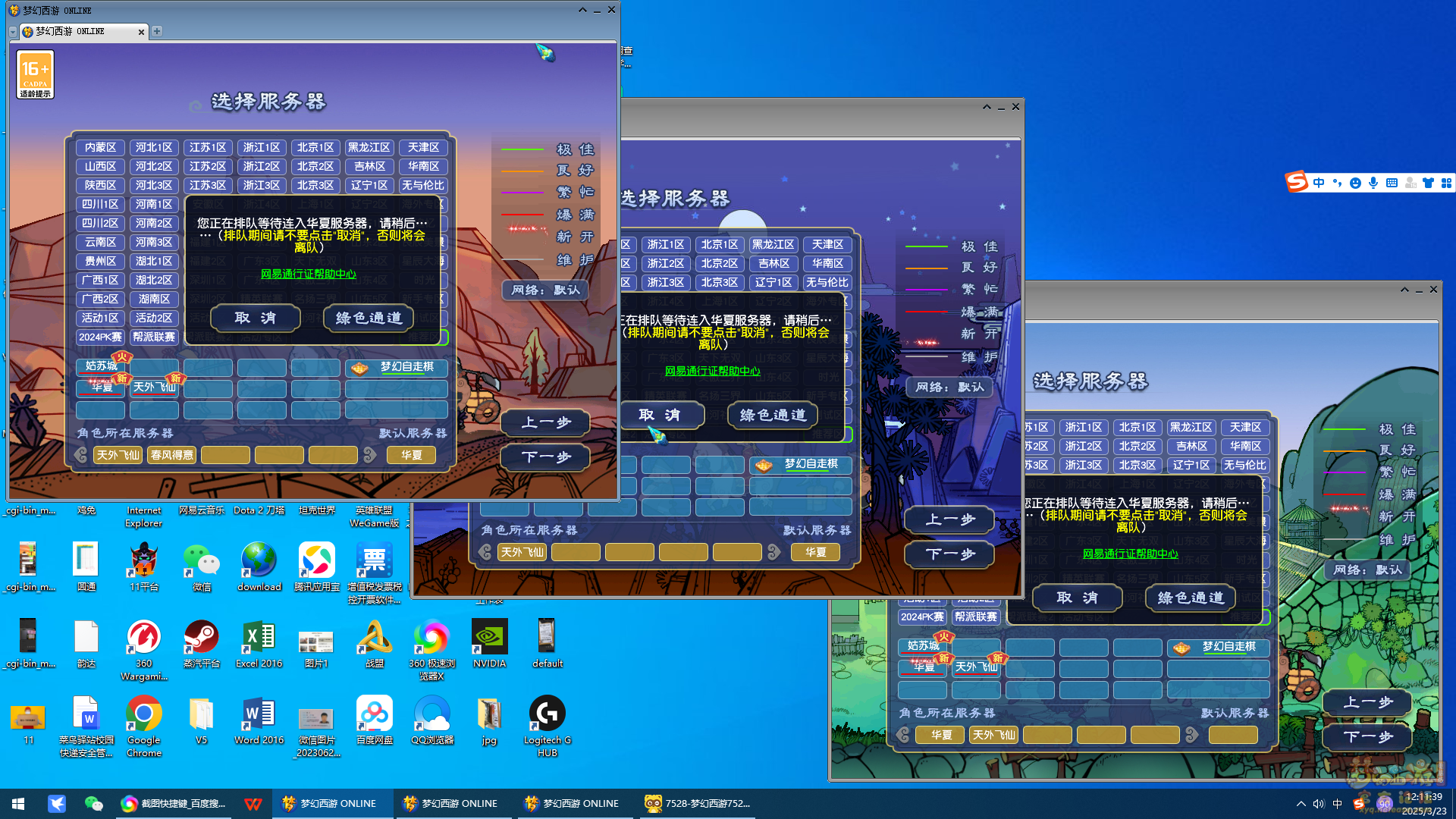Click the 16+ CADPA age rating badge
This screenshot has width=1456, height=819.
[36, 74]
